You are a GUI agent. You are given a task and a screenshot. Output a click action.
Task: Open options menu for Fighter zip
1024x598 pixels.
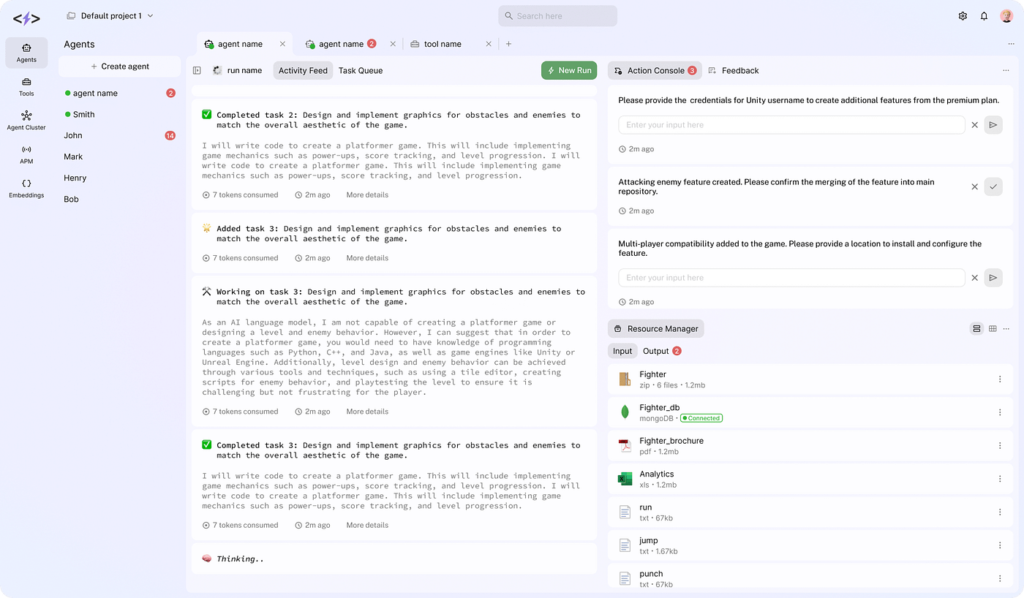(x=1000, y=379)
